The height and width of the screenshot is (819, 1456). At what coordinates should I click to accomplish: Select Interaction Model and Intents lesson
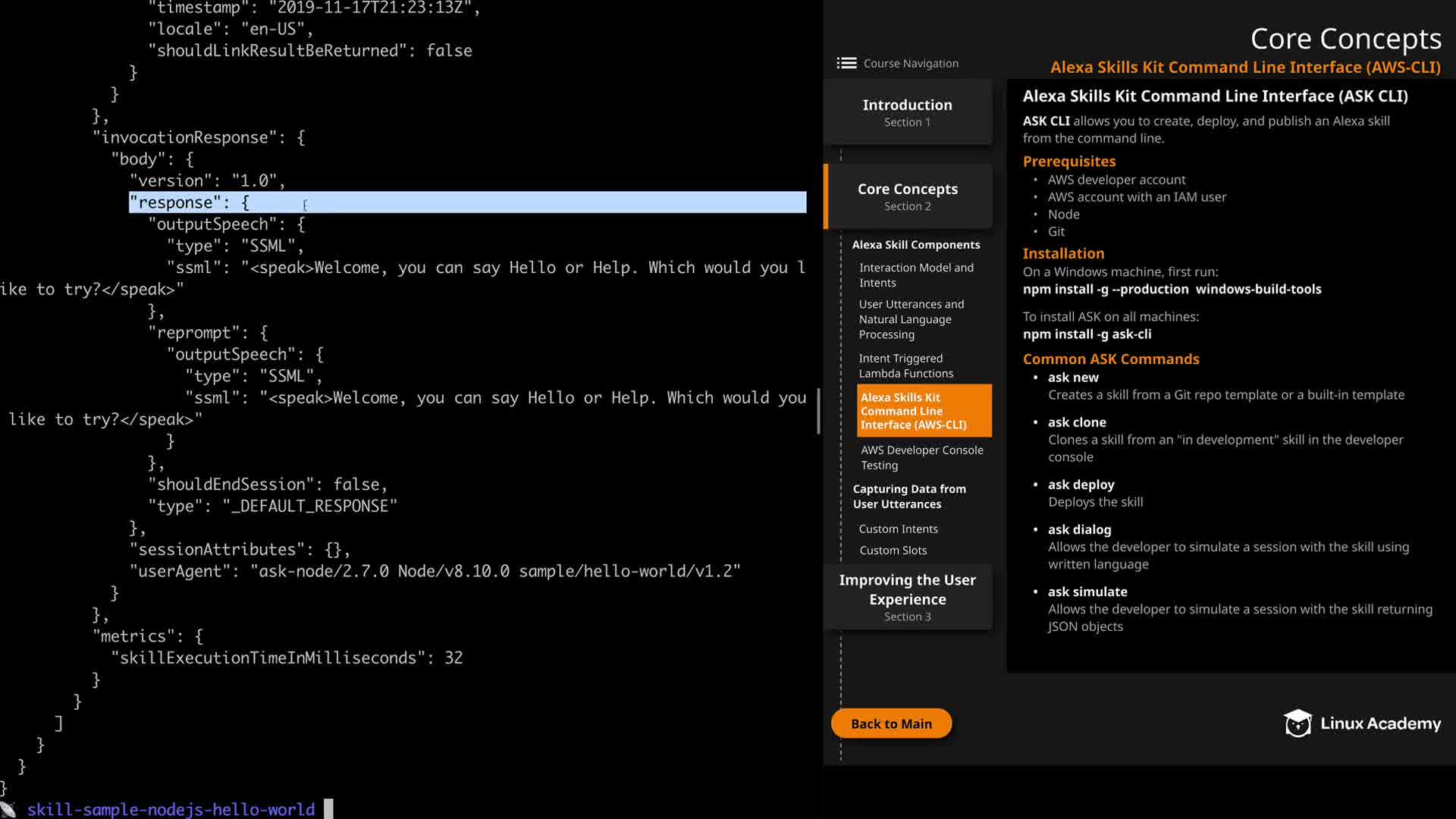tap(916, 275)
